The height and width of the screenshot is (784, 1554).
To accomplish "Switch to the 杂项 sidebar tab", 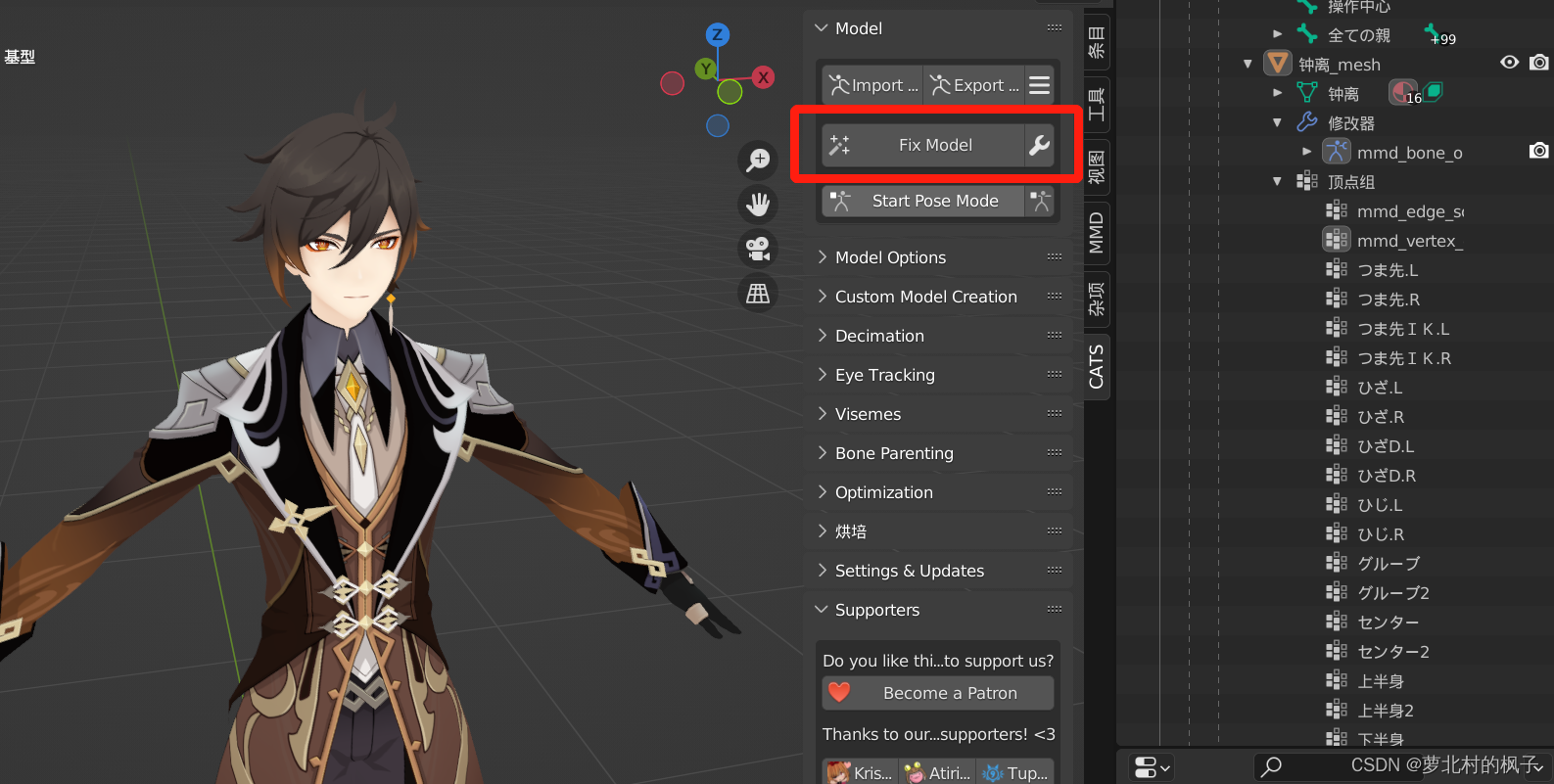I will (1097, 298).
